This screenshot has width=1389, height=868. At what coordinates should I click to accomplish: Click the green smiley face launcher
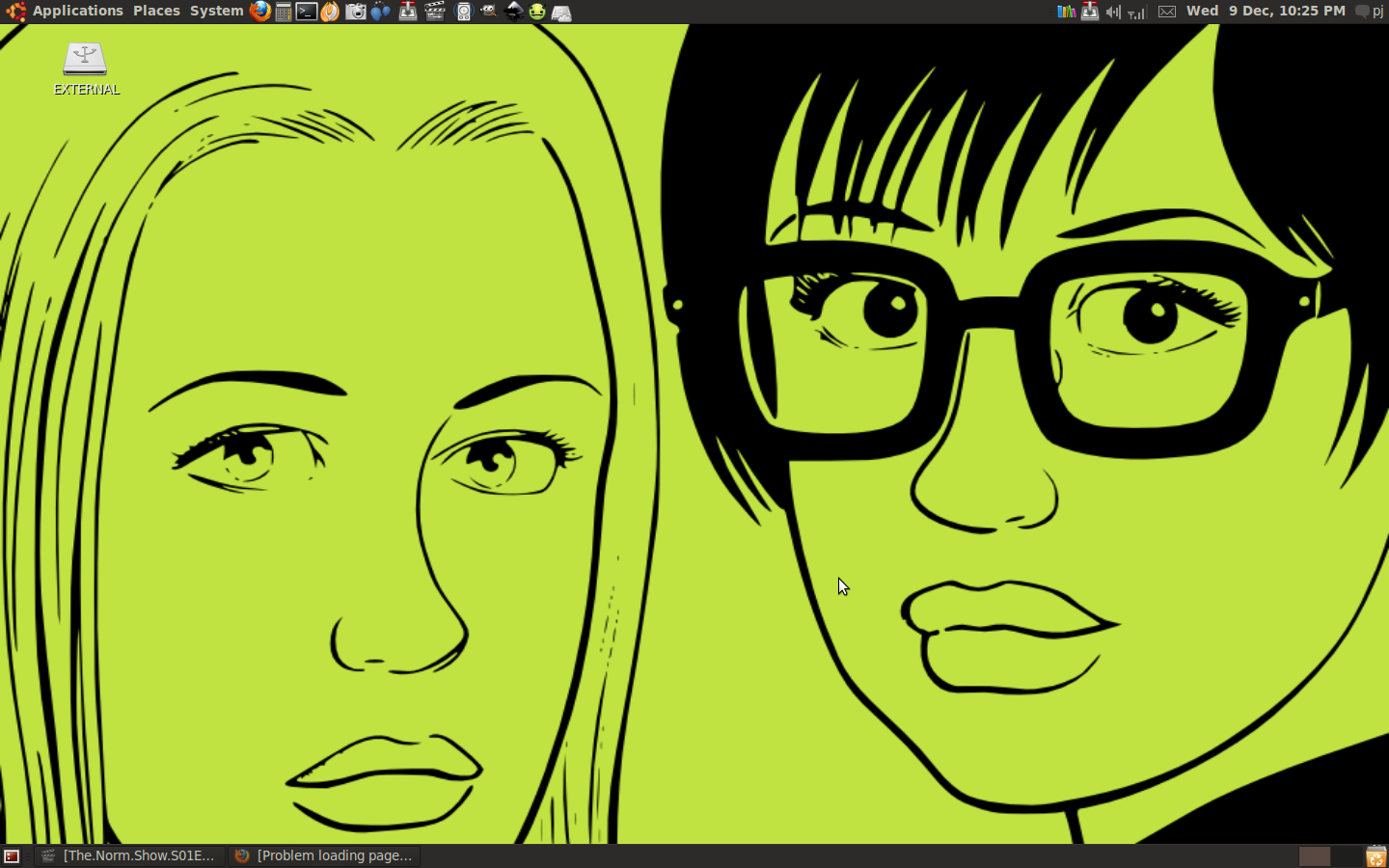pyautogui.click(x=537, y=12)
